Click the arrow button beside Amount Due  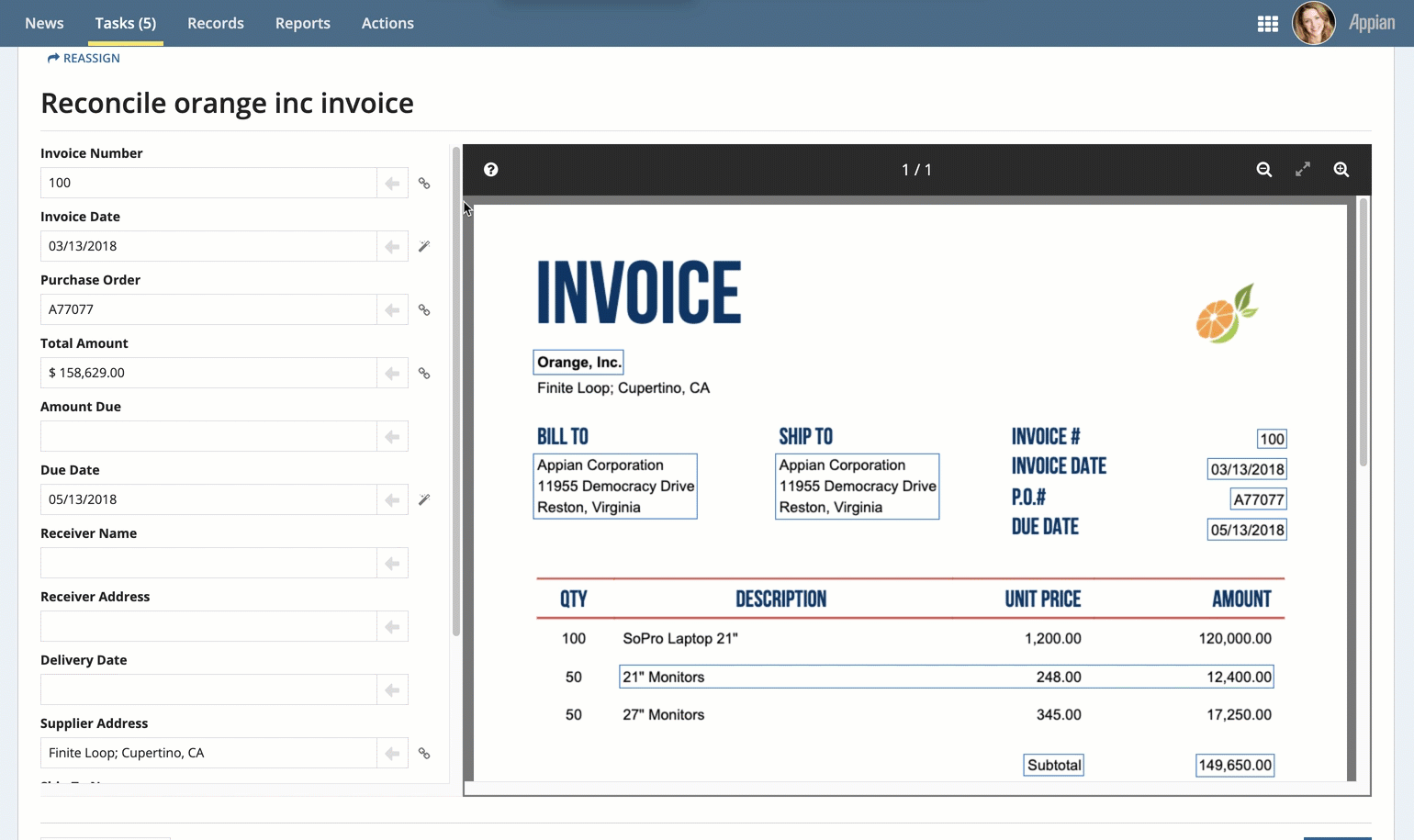(x=392, y=436)
